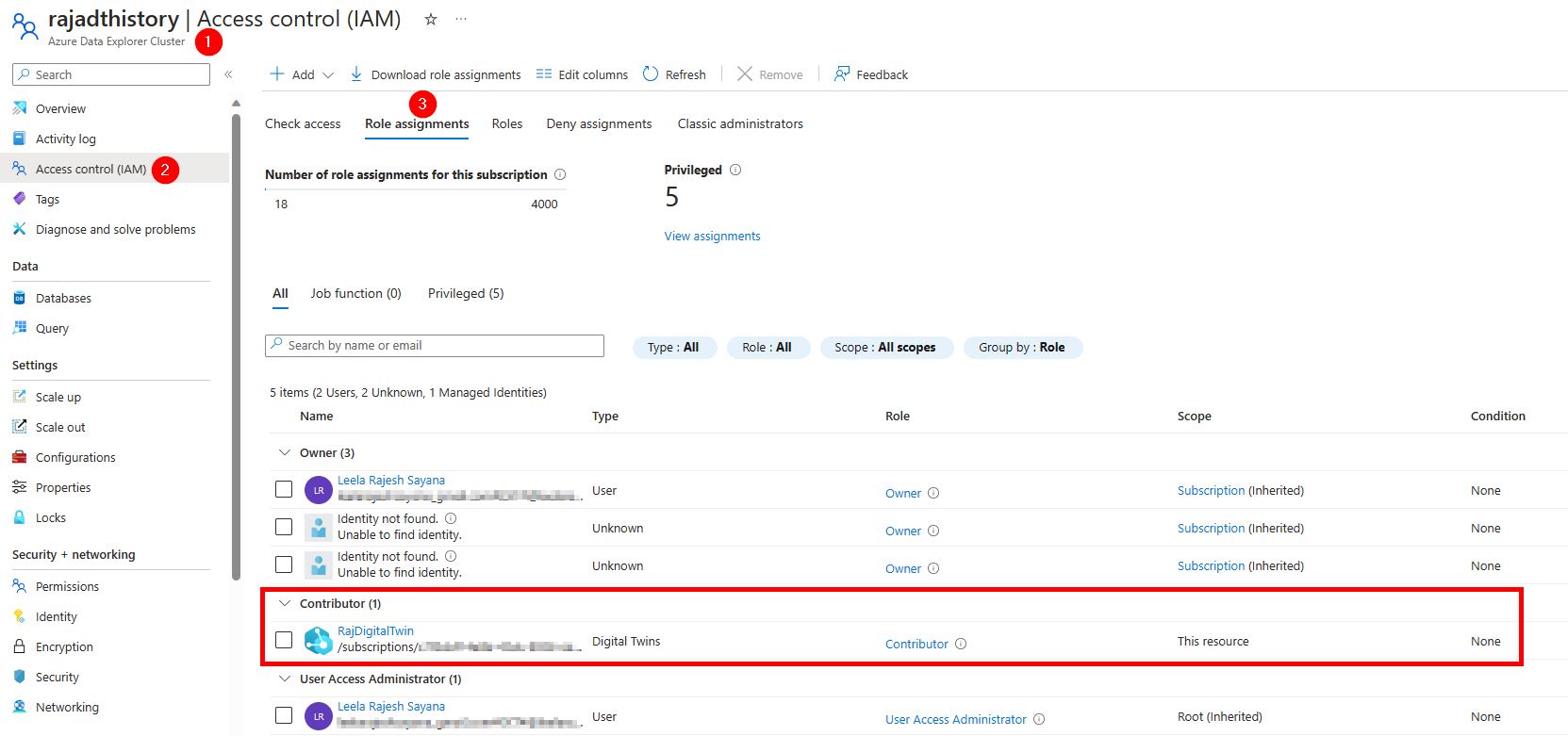Click the Databases icon
This screenshot has height=736, width=1568.
20,298
